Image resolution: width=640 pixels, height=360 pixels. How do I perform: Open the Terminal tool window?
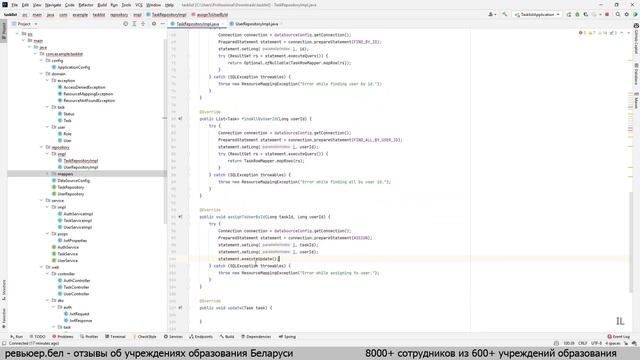116,337
